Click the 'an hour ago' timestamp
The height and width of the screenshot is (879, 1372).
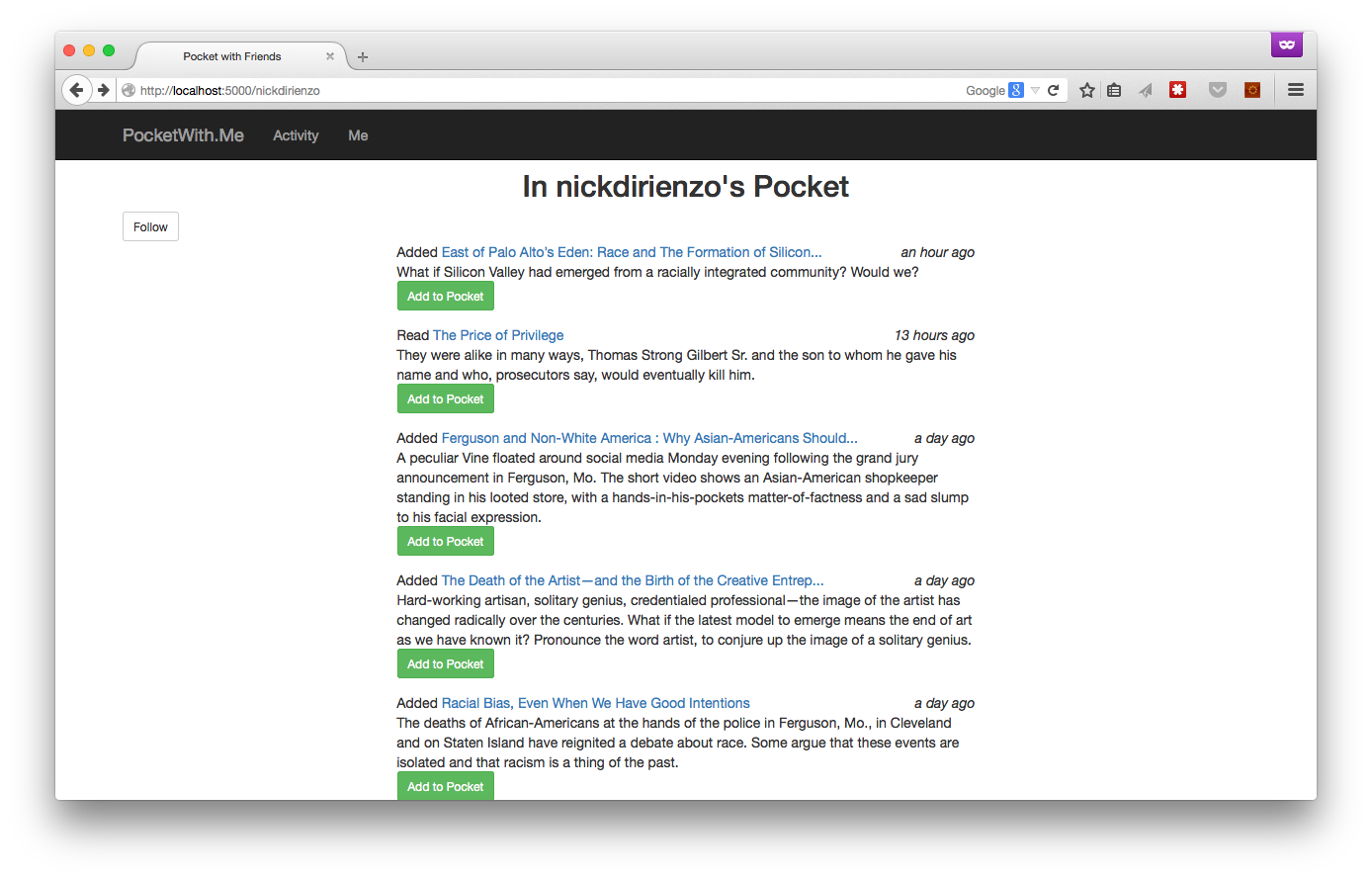pos(937,252)
